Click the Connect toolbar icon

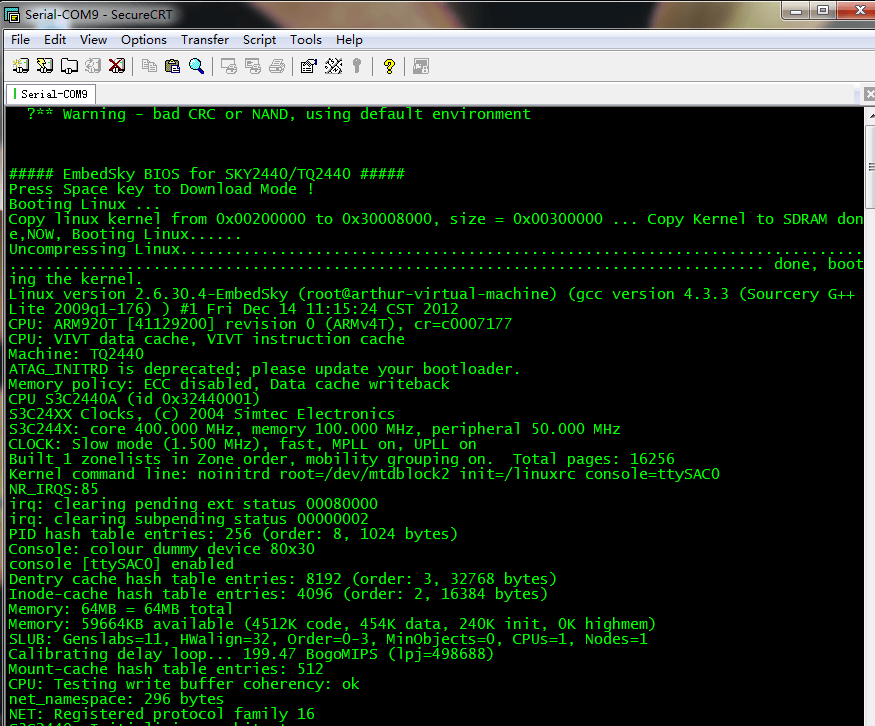click(x=20, y=66)
